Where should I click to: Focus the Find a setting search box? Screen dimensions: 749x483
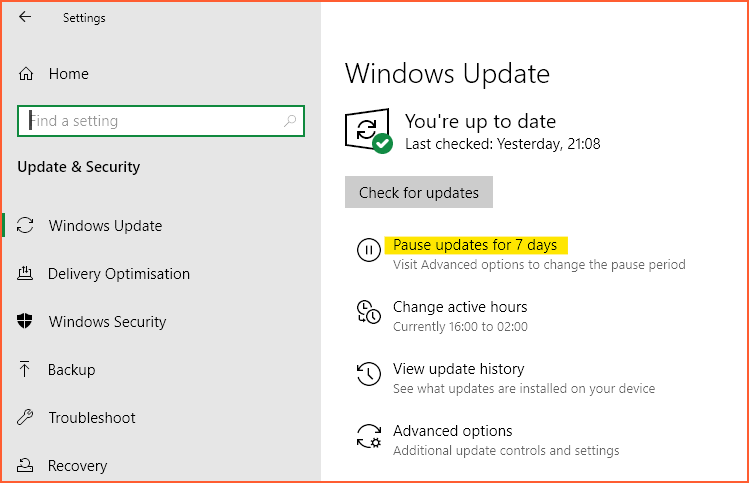pyautogui.click(x=155, y=121)
